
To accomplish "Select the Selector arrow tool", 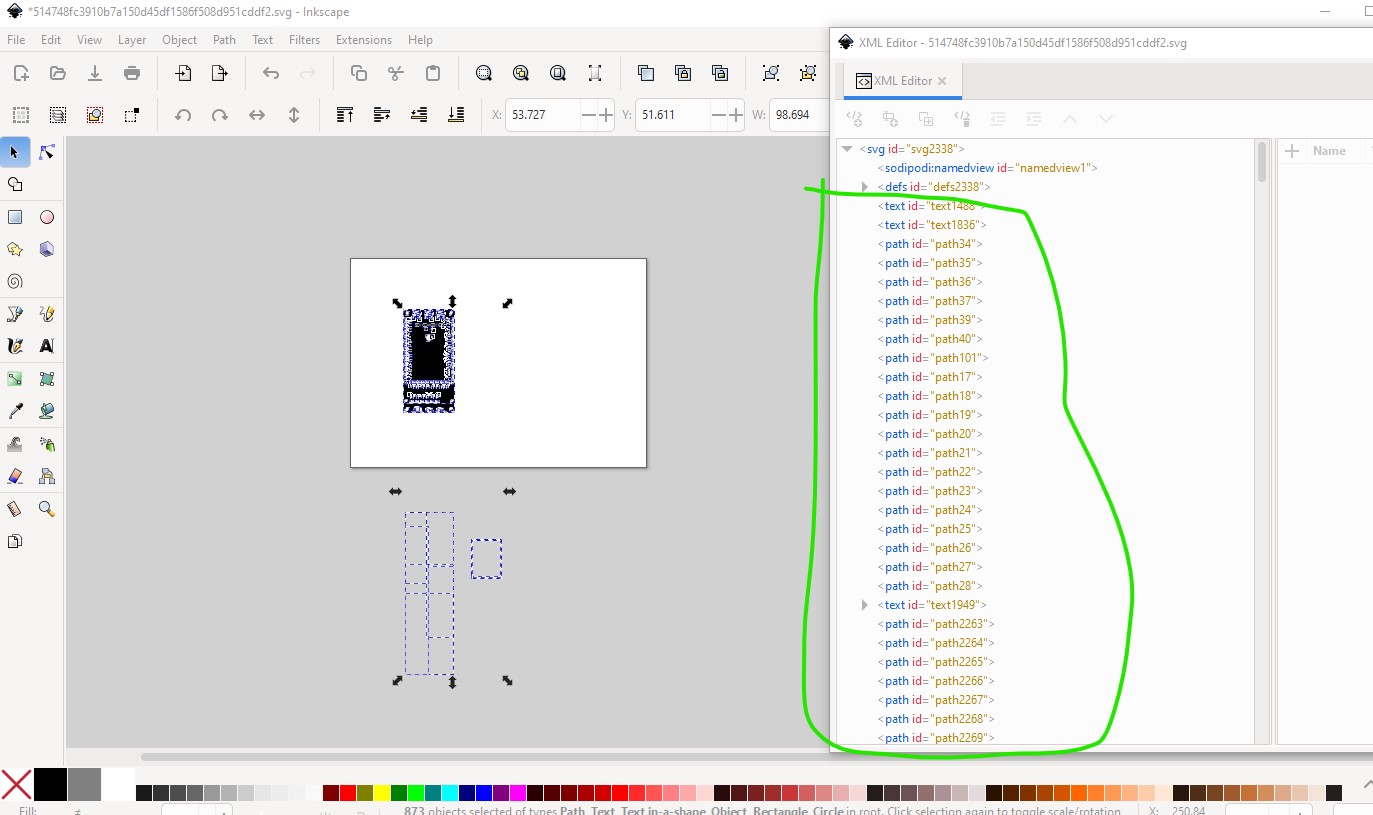I will tap(15, 152).
